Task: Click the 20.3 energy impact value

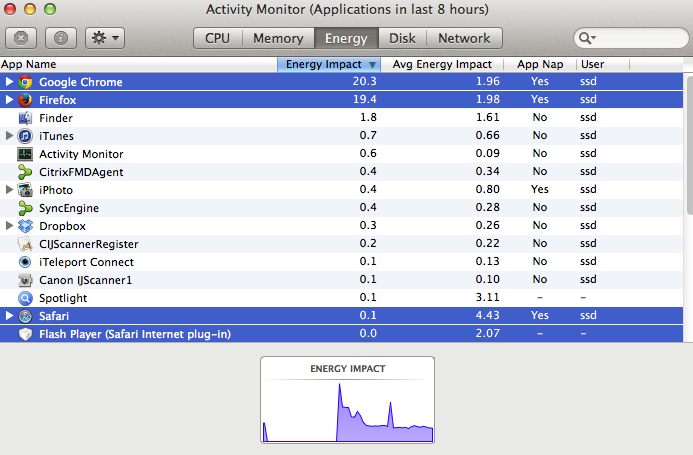Action: [364, 81]
